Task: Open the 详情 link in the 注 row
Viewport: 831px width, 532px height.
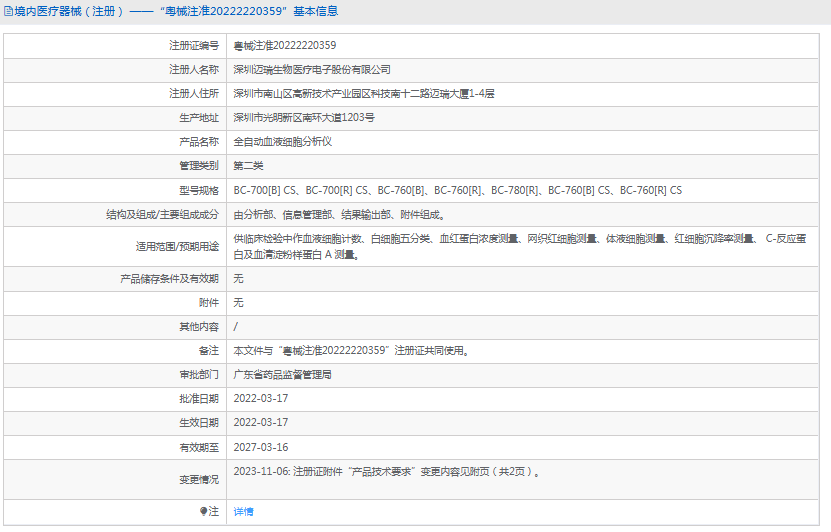Action: click(243, 511)
